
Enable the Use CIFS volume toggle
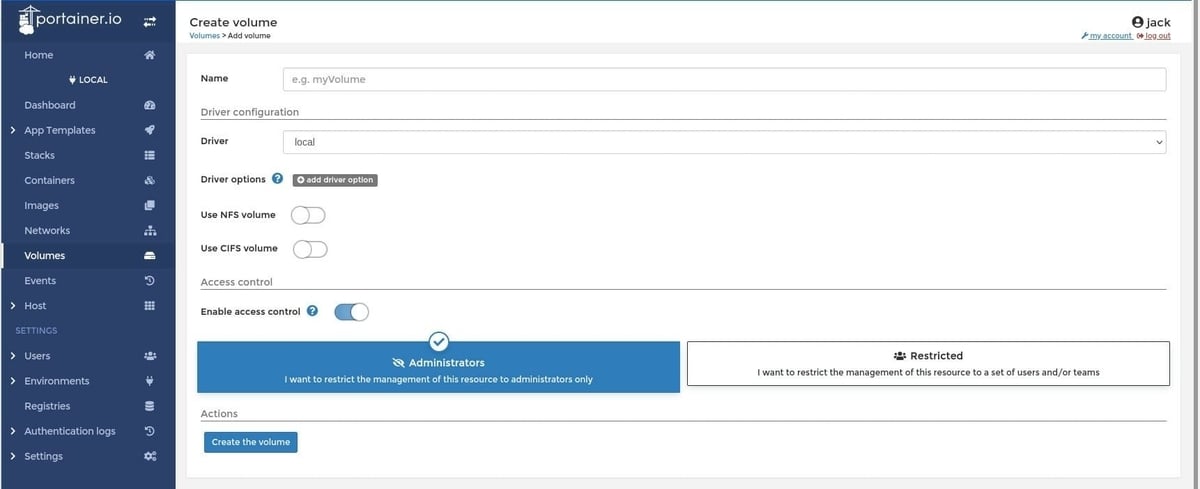click(x=310, y=248)
